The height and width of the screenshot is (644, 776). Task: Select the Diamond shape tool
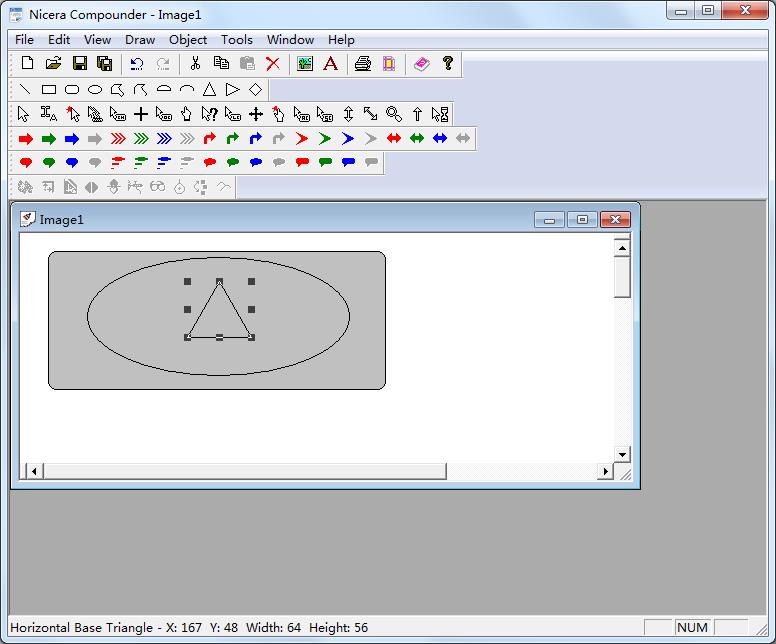255,90
